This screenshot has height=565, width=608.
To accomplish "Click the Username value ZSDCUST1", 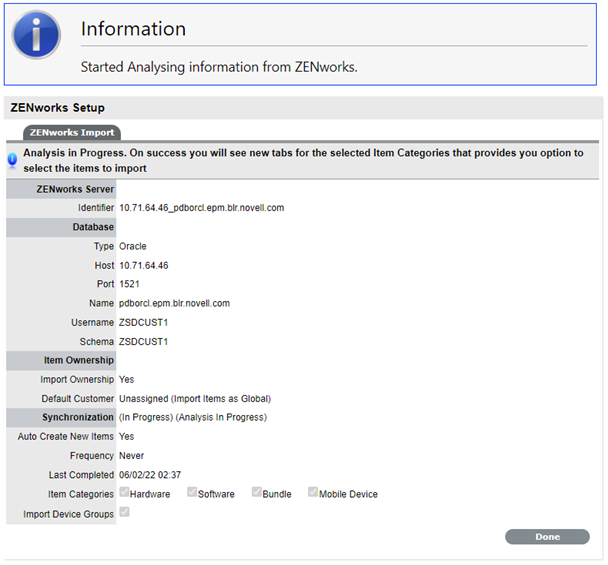I will click(x=143, y=323).
